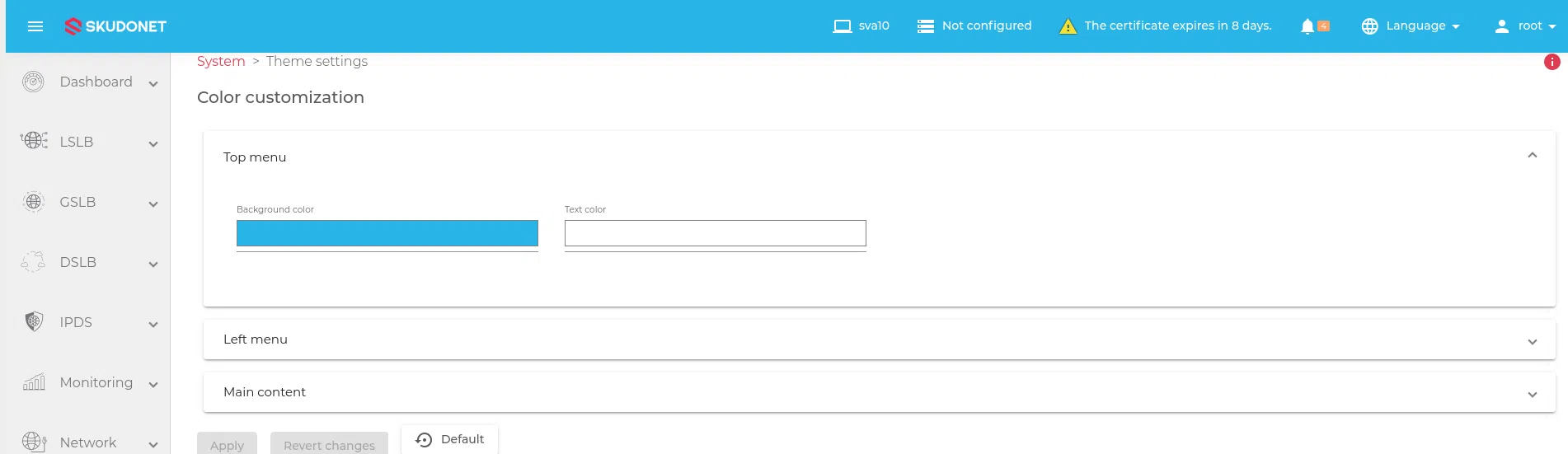Expand the Main content panel
The height and width of the screenshot is (454, 1568).
tap(1532, 394)
